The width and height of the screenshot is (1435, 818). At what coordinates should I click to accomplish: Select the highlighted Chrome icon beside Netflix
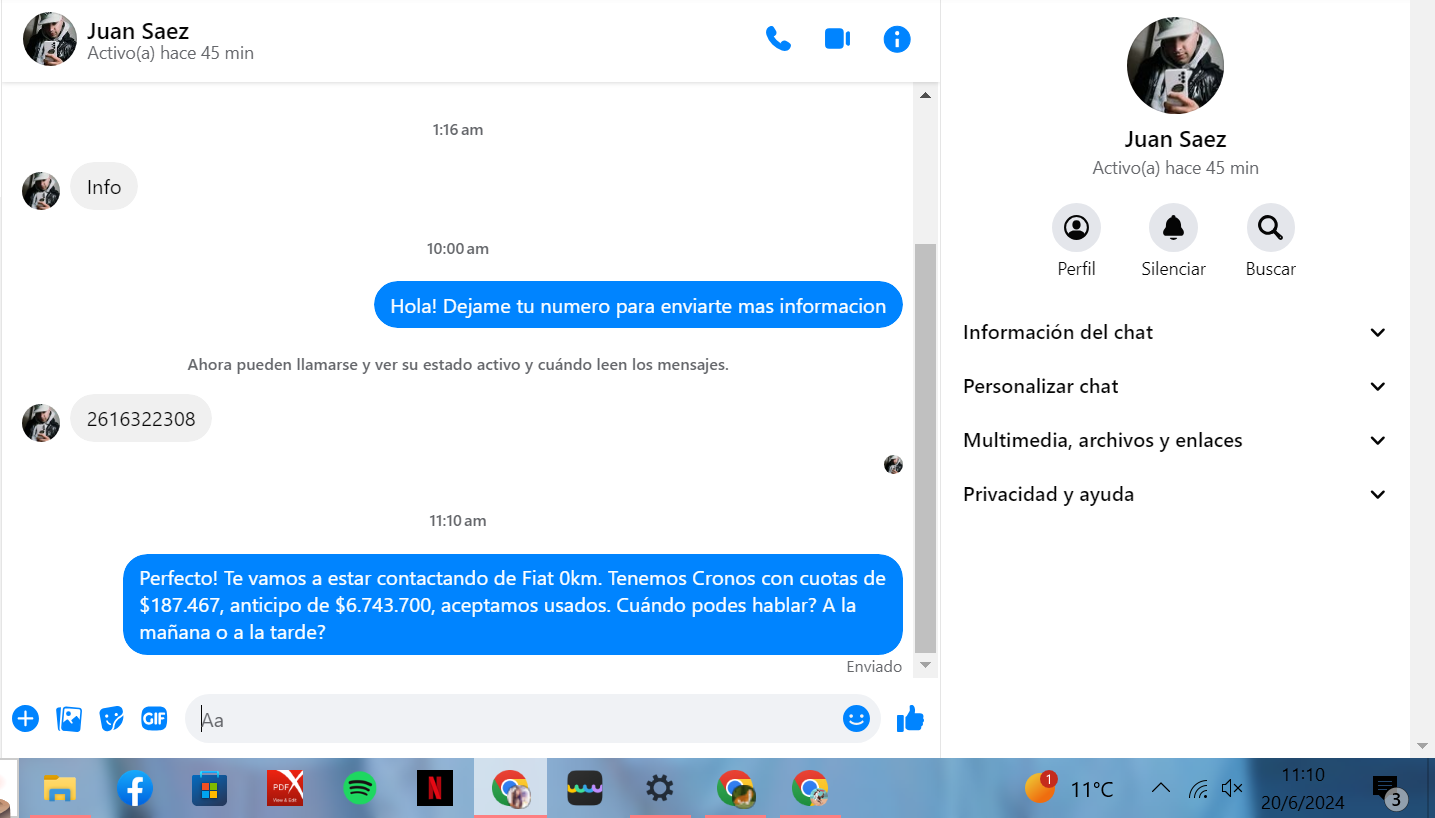(x=510, y=789)
